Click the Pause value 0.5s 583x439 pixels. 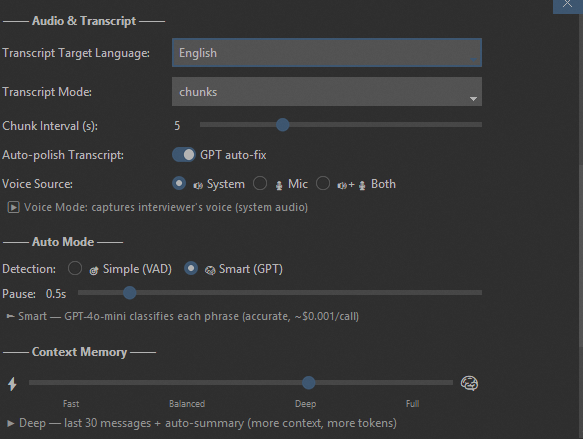(x=56, y=294)
